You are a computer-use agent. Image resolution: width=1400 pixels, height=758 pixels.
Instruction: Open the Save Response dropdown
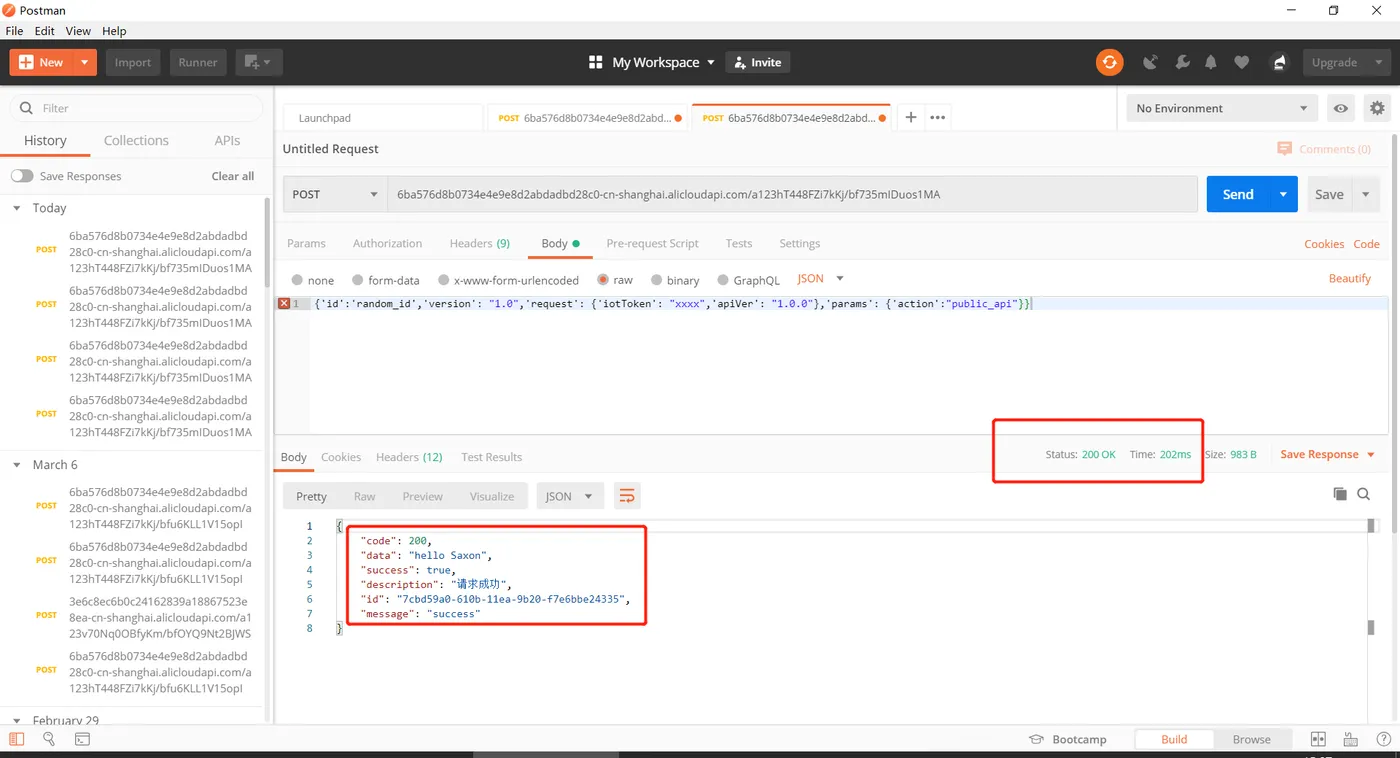click(x=1327, y=454)
